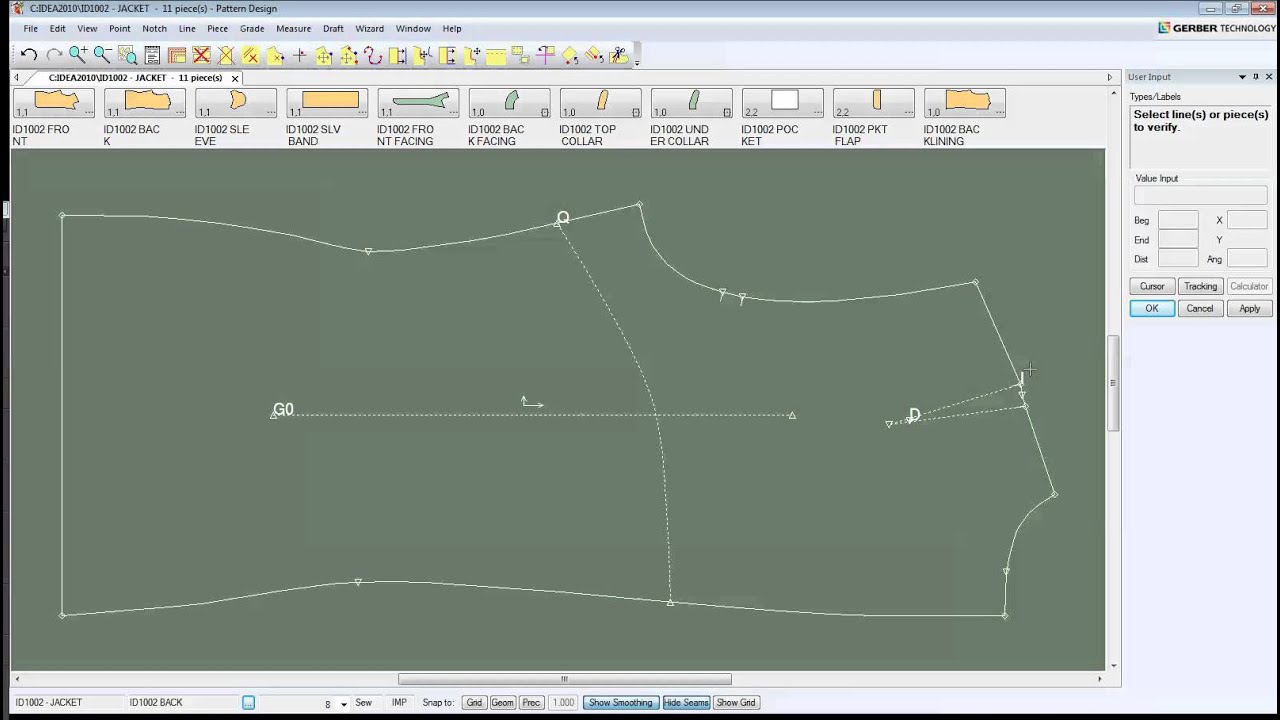Click the document tab scroll-right arrow
The height and width of the screenshot is (720, 1280).
pos(1109,78)
